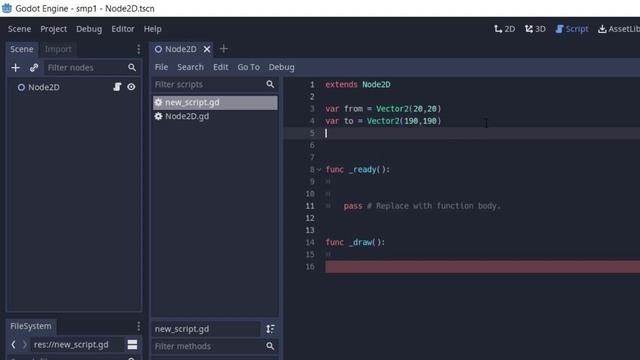
Task: Close the Node2D scene tab
Action: 207,49
